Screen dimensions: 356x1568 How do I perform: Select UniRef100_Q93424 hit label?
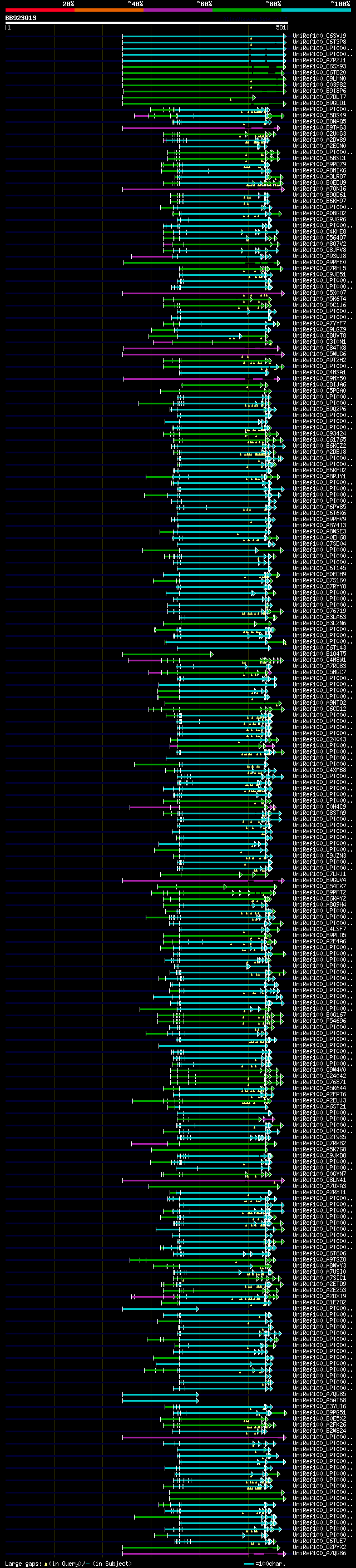click(x=319, y=433)
